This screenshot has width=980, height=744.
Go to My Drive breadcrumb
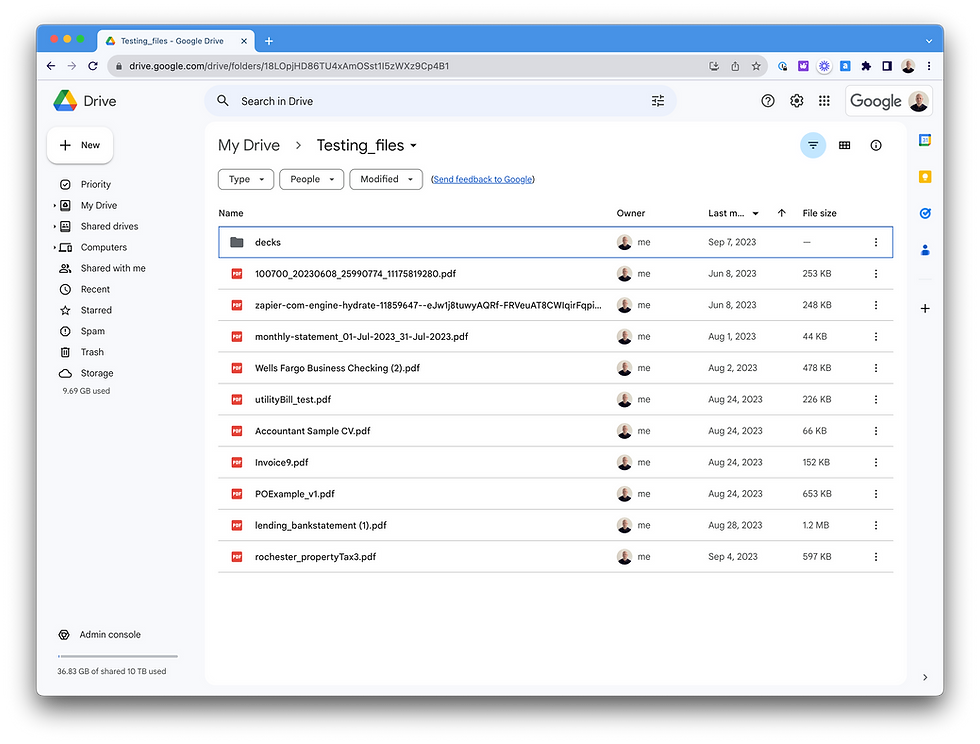coord(249,145)
